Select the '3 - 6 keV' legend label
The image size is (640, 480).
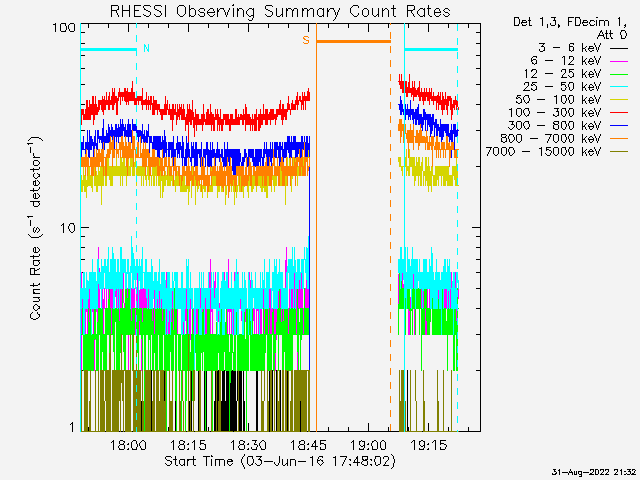570,48
